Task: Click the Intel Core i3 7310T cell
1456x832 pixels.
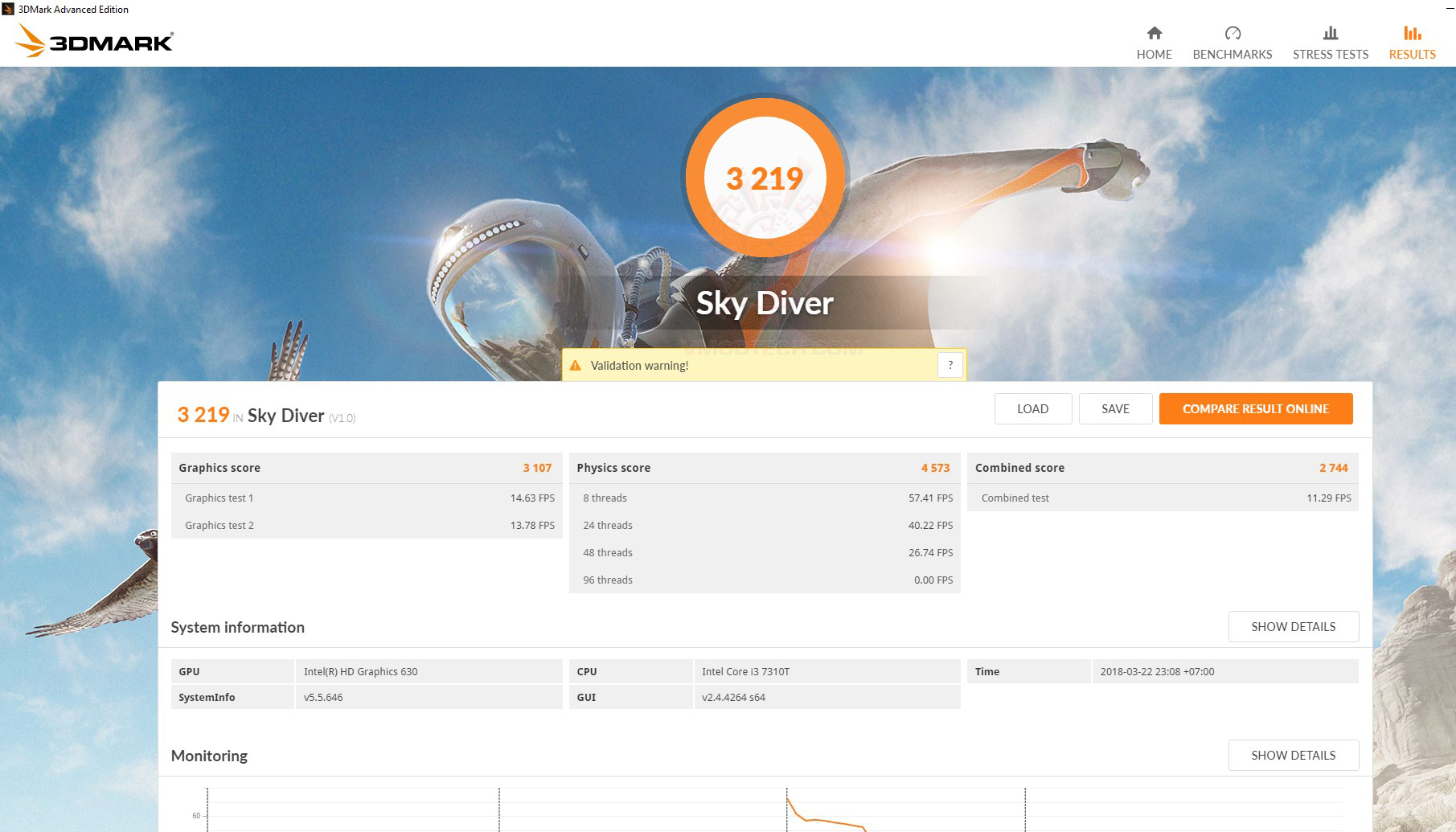Action: click(x=826, y=671)
